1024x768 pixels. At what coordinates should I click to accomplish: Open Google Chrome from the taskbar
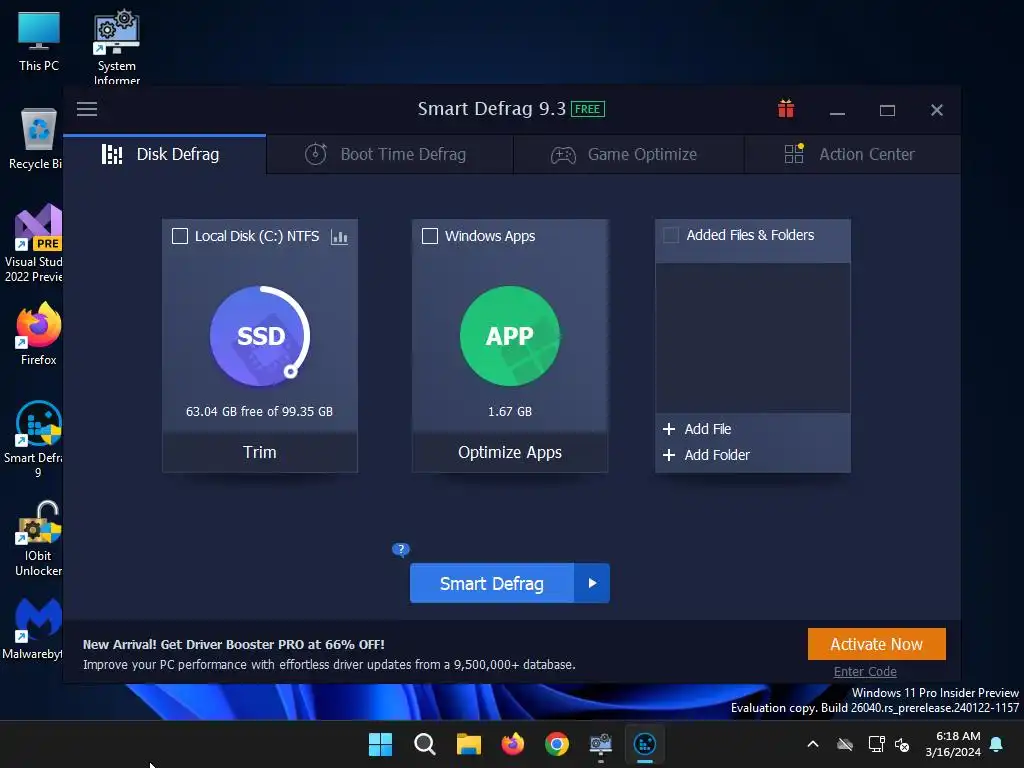557,744
